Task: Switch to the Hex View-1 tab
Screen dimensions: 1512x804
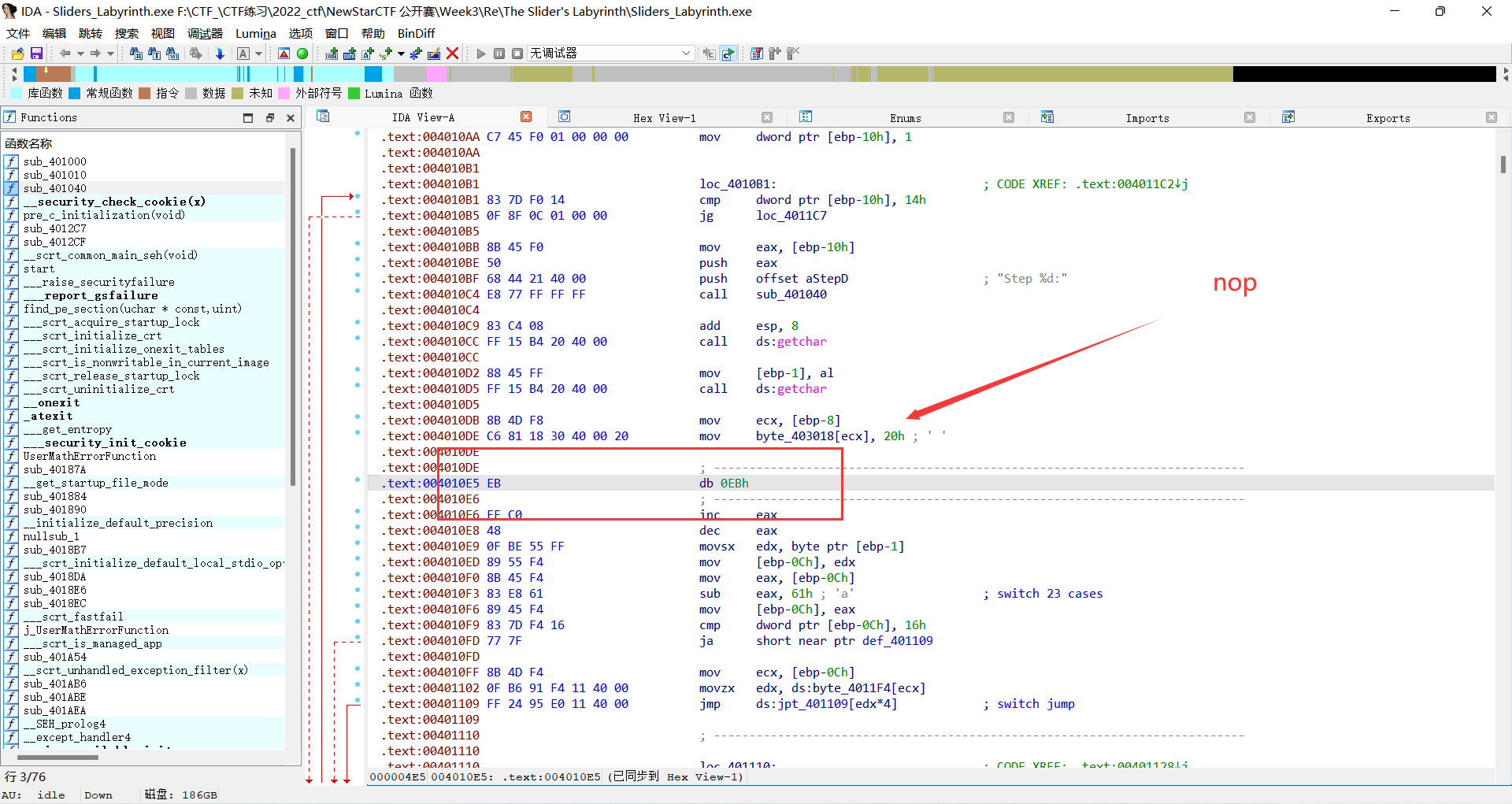Action: click(x=665, y=118)
